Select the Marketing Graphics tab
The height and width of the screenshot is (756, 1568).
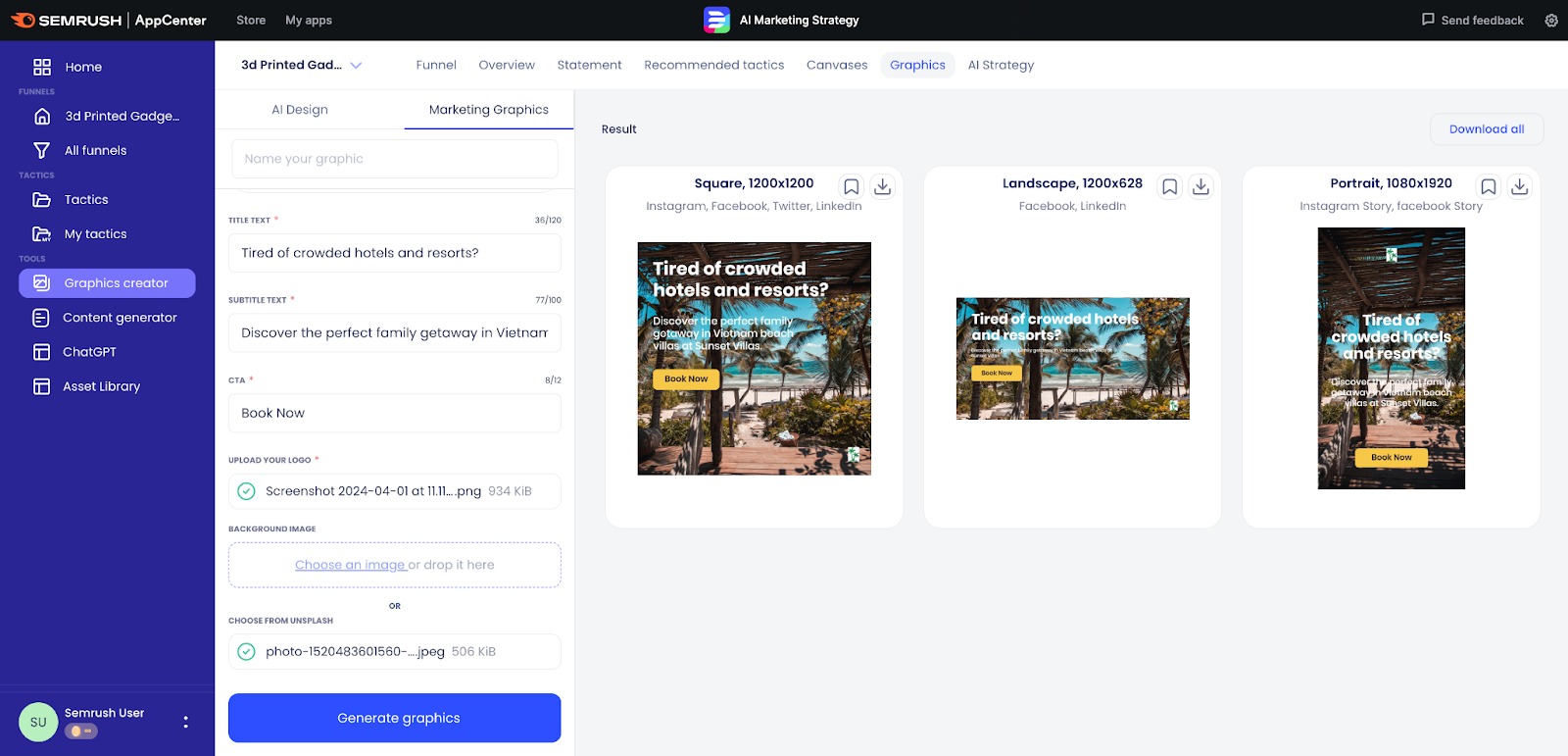pos(489,110)
